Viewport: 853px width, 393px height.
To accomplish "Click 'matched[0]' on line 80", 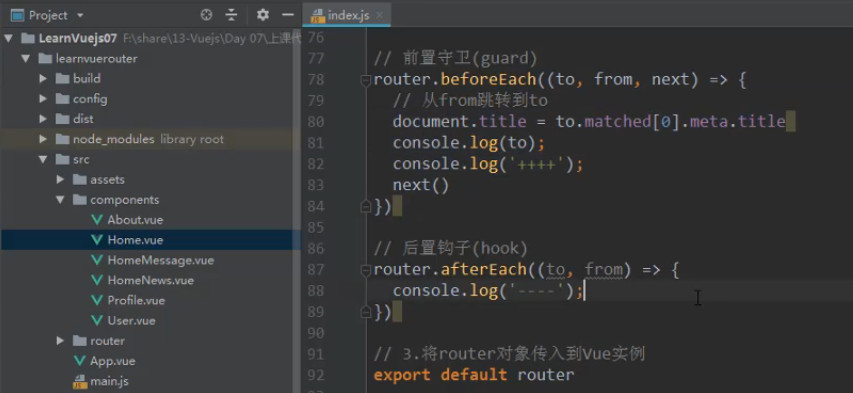I will 632,121.
